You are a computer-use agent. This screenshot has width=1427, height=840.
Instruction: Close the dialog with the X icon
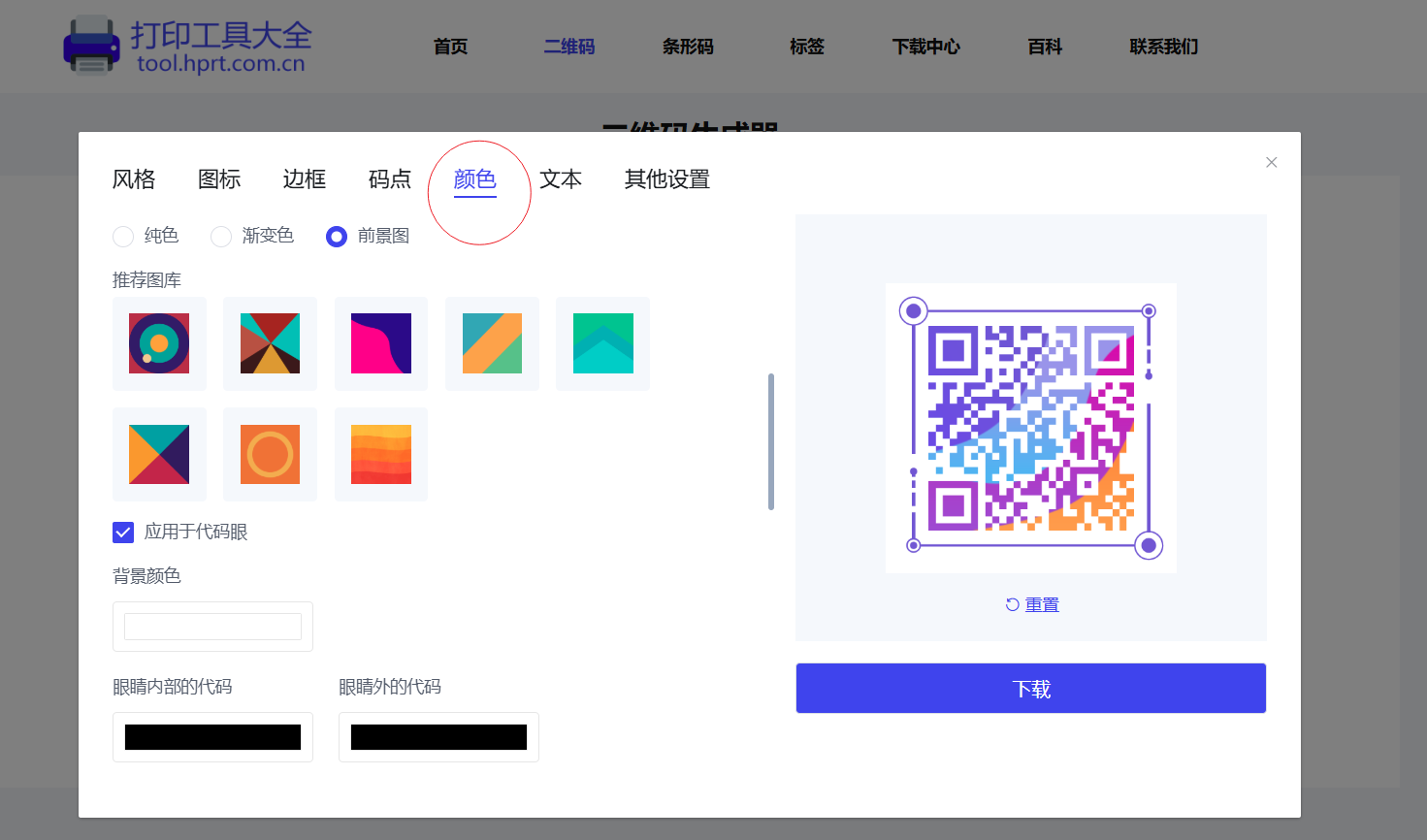tap(1272, 162)
